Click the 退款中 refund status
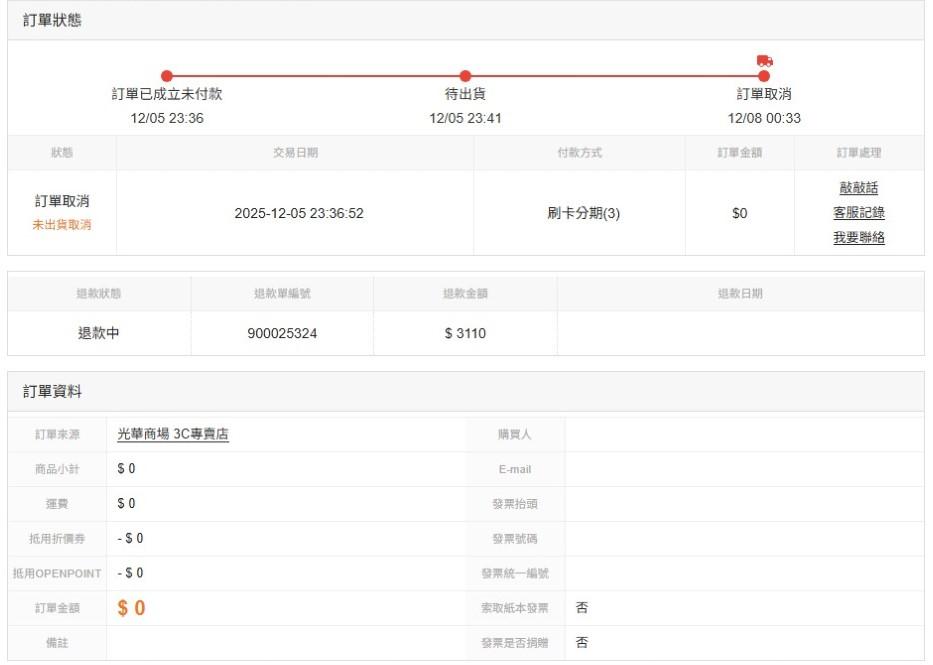 click(x=99, y=333)
